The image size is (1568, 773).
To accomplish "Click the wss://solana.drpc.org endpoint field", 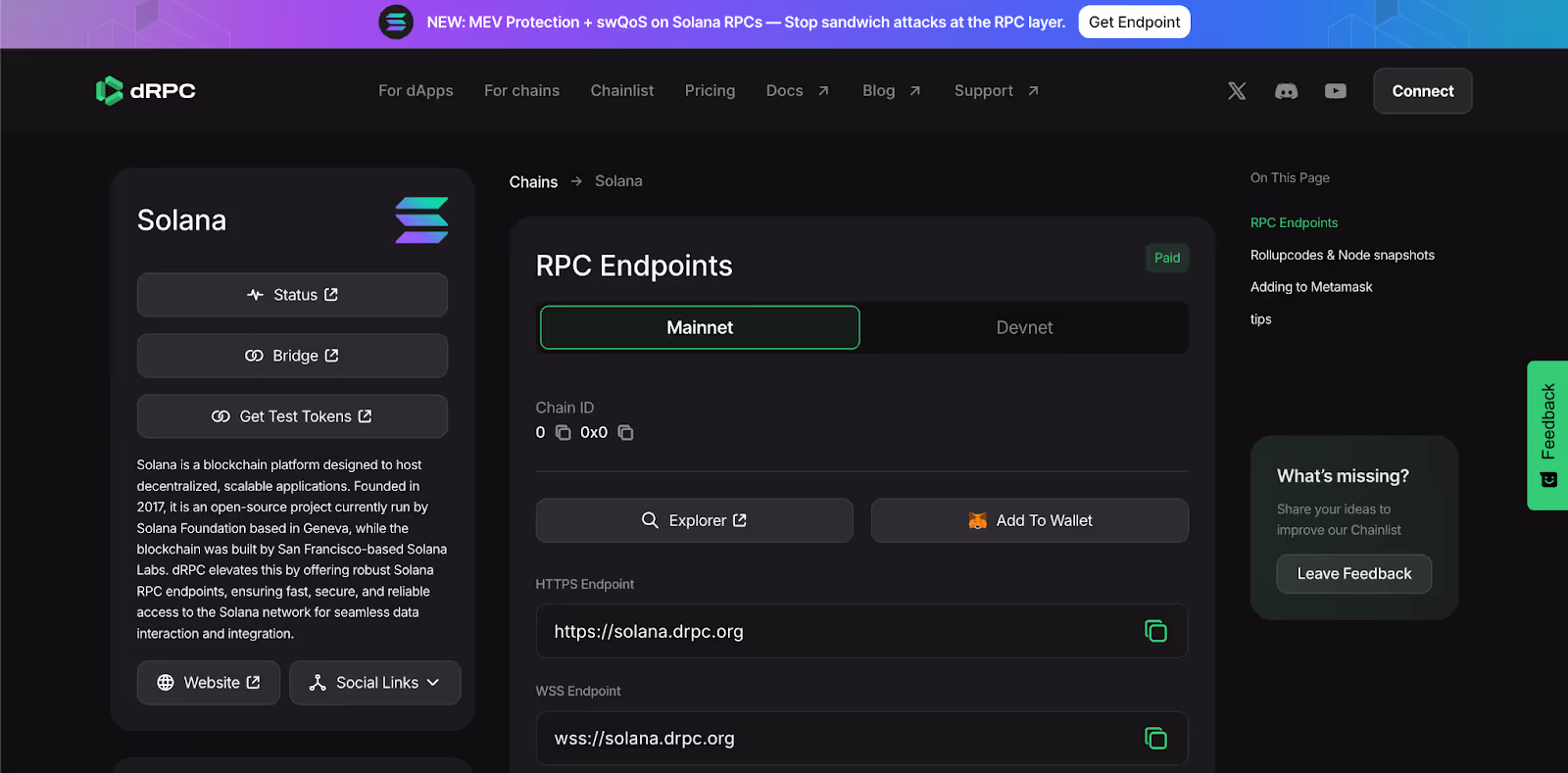I will pyautogui.click(x=861, y=738).
